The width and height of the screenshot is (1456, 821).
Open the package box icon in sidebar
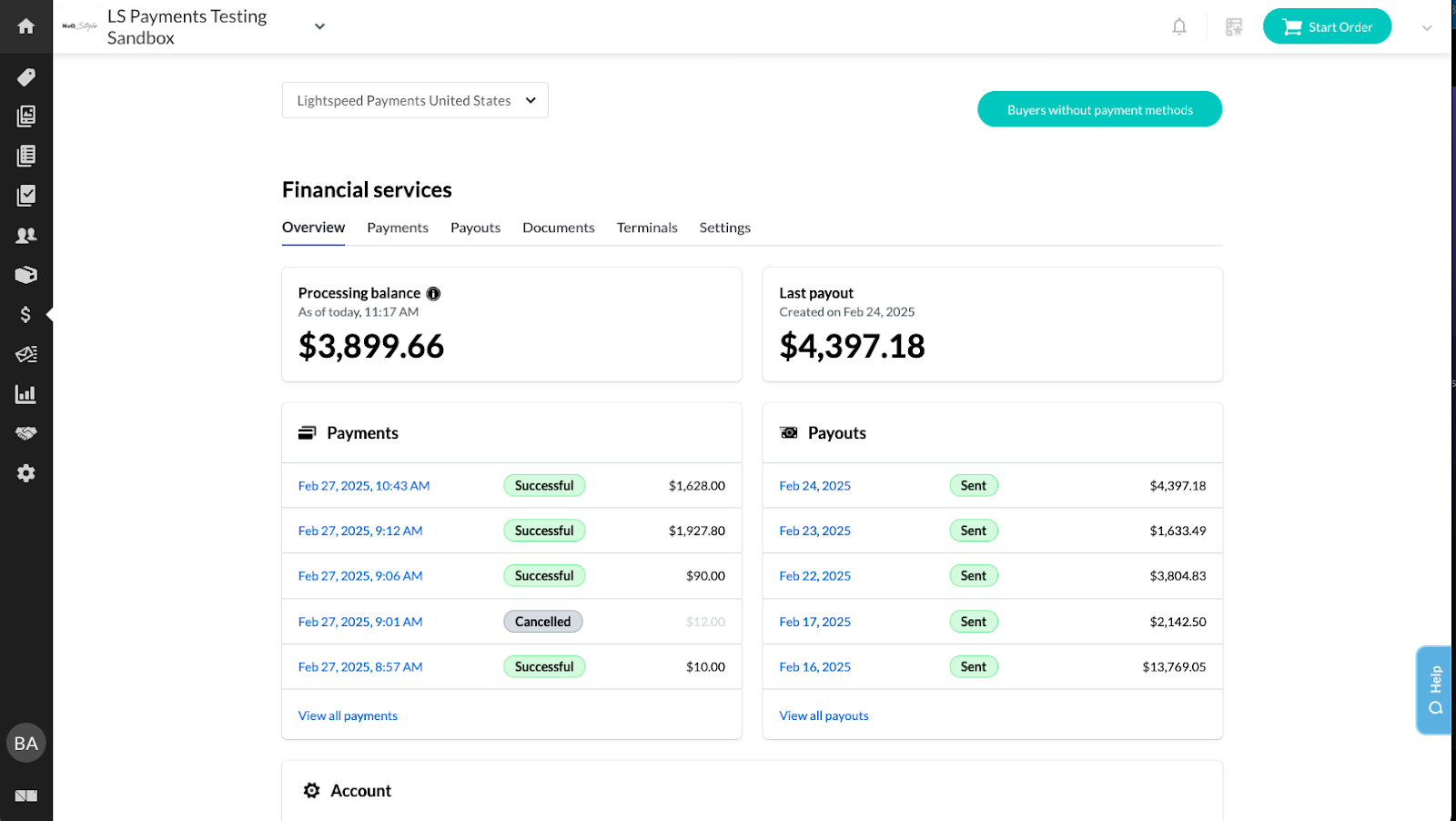26,275
